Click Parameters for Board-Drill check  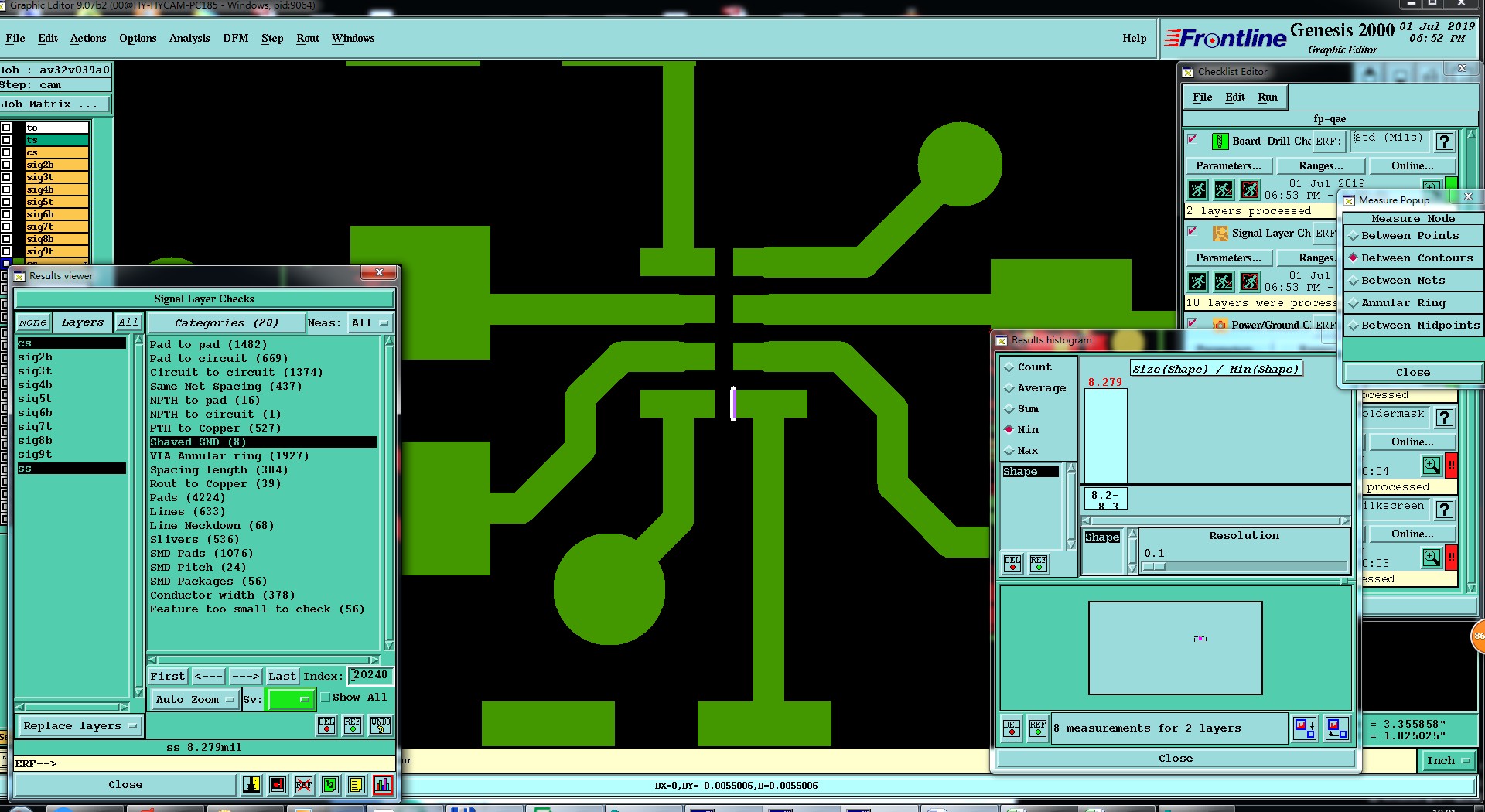click(x=1228, y=166)
